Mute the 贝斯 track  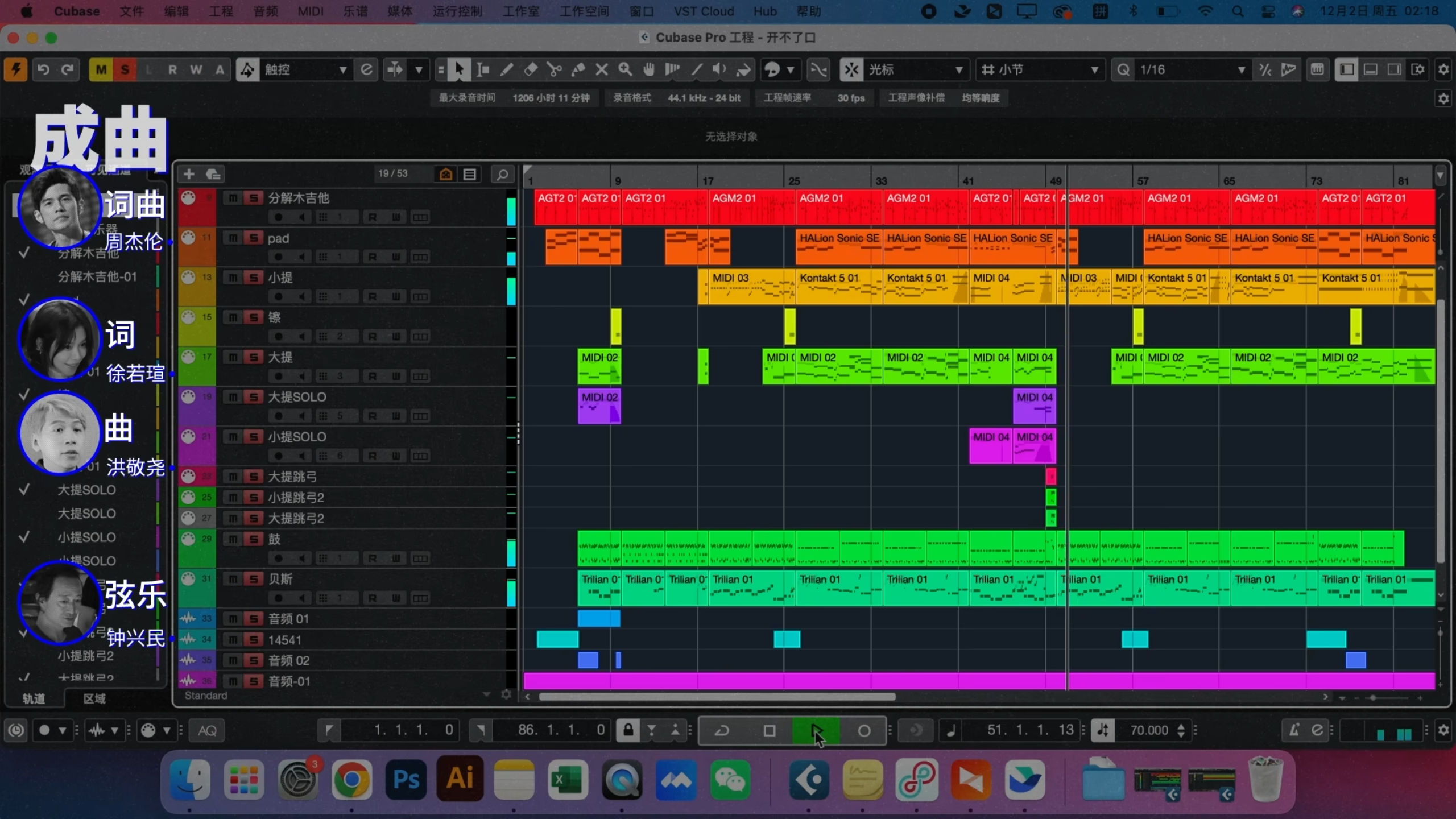coord(232,579)
